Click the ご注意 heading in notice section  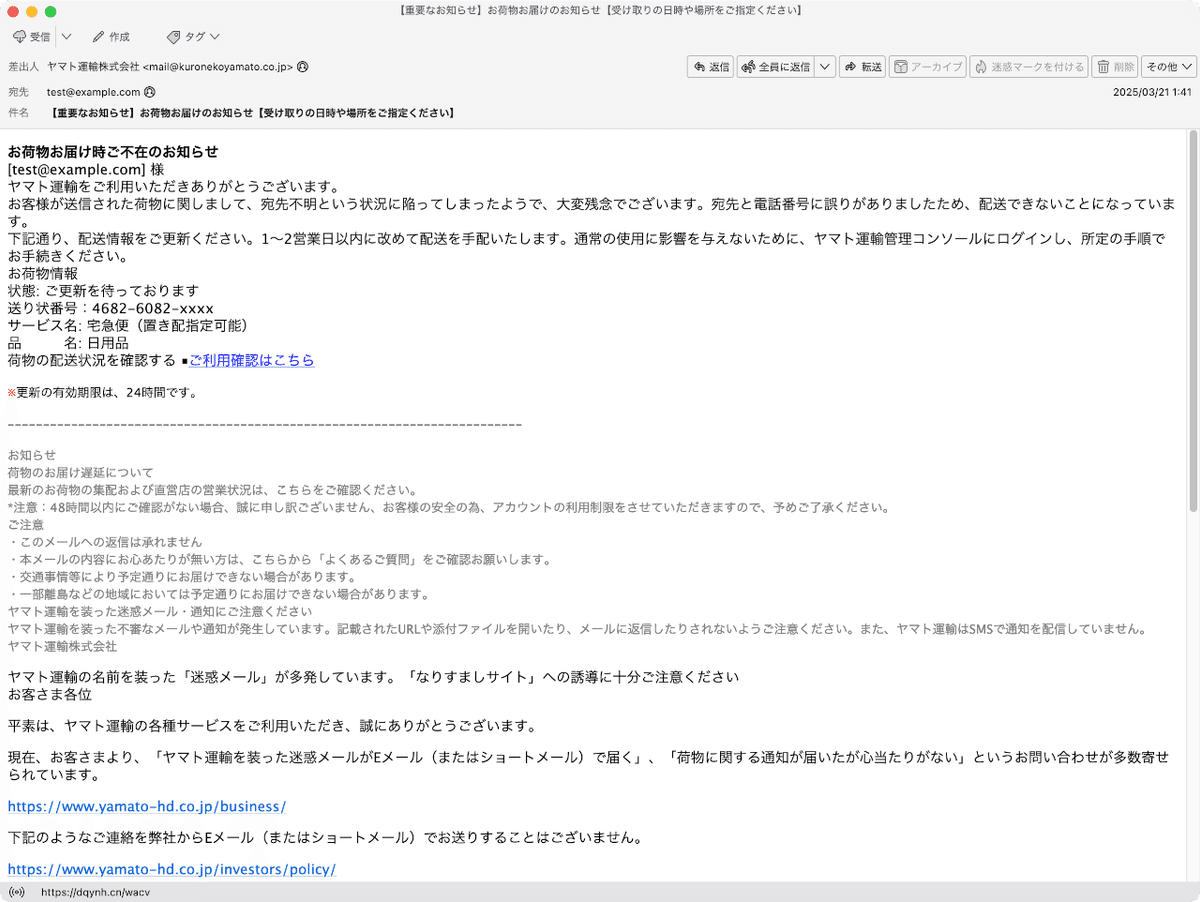point(26,525)
